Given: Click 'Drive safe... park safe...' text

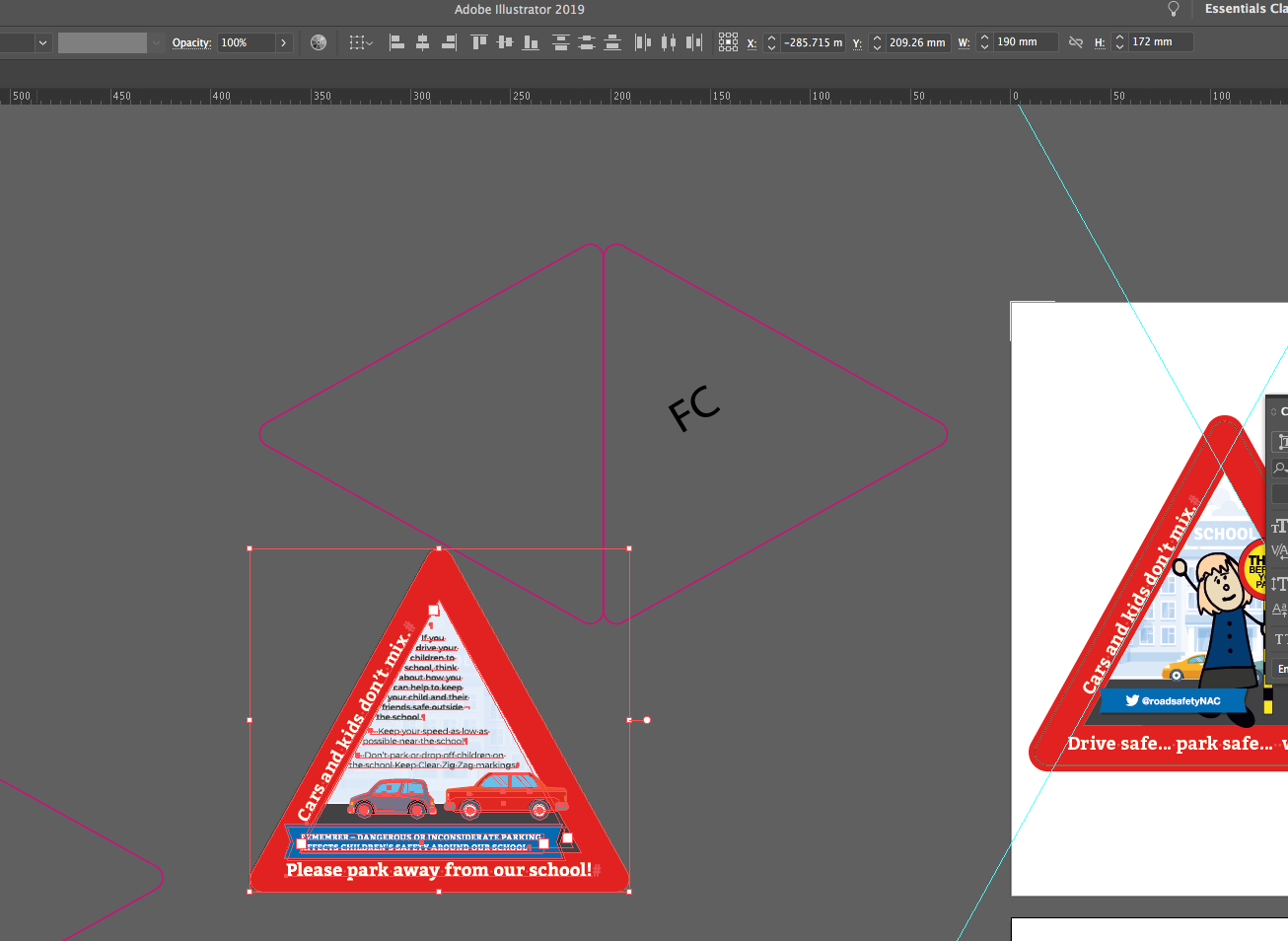Looking at the screenshot, I should [1170, 744].
